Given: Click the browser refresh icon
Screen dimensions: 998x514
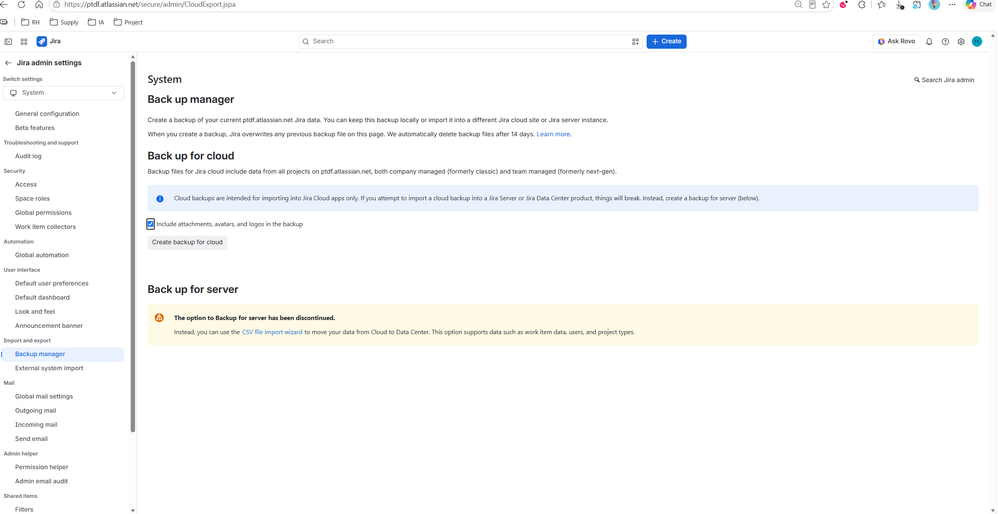Looking at the screenshot, I should tap(22, 4).
